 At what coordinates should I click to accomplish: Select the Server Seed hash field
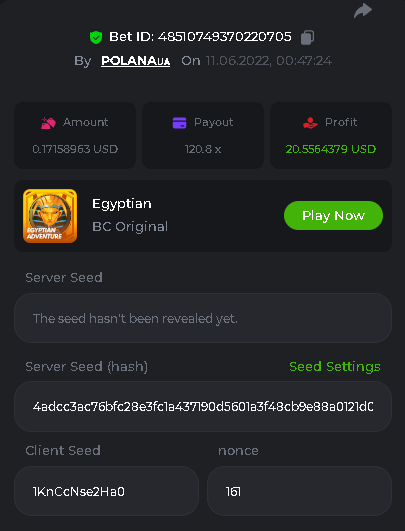pyautogui.click(x=203, y=406)
